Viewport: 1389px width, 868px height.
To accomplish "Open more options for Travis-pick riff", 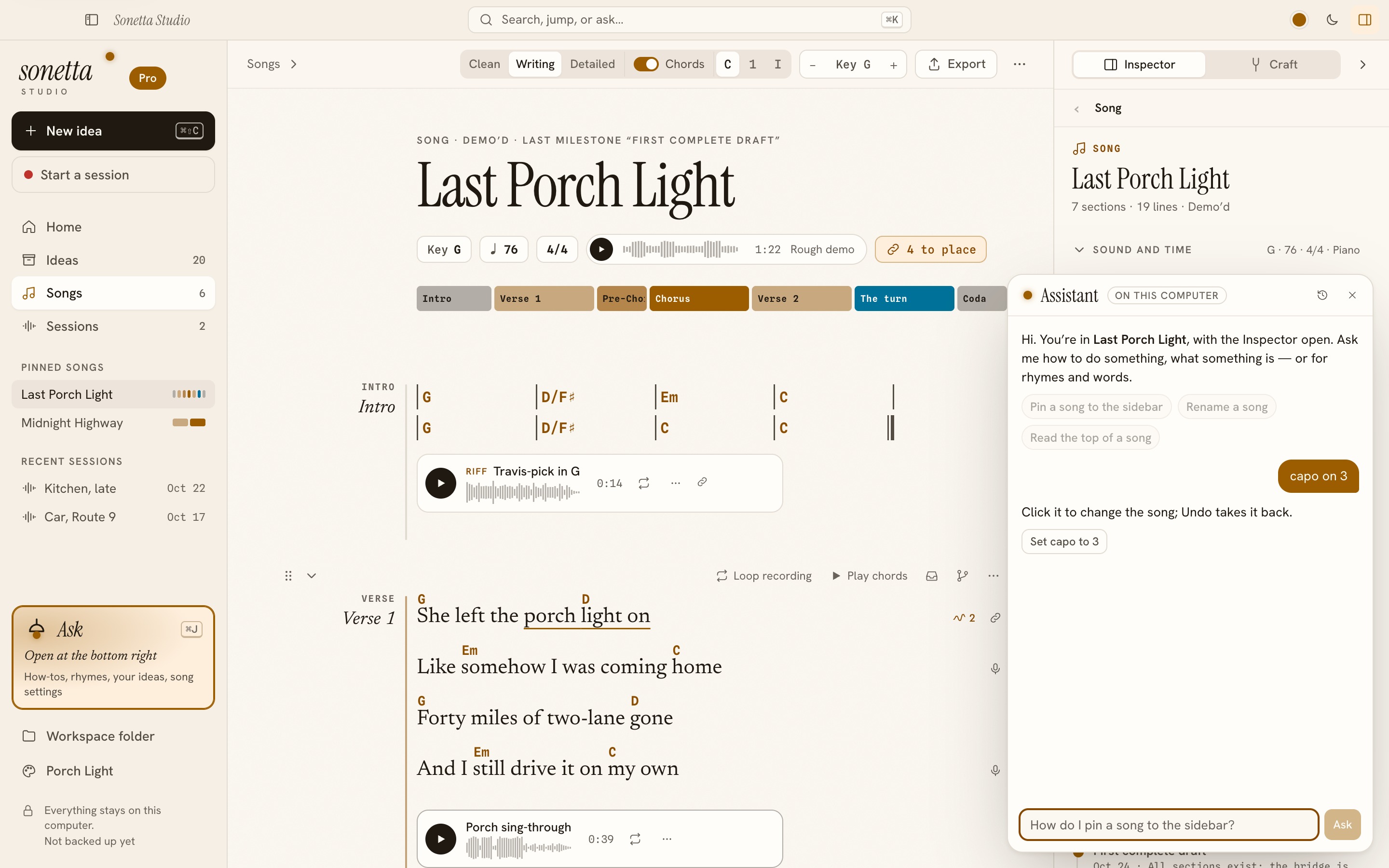I will tap(676, 483).
